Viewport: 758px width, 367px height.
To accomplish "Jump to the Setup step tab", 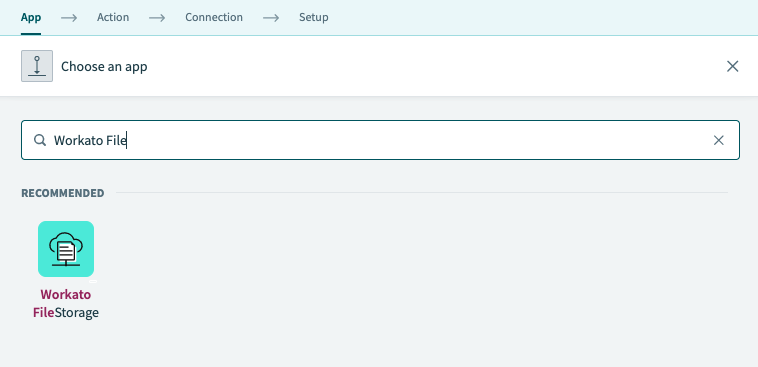I will click(x=314, y=17).
